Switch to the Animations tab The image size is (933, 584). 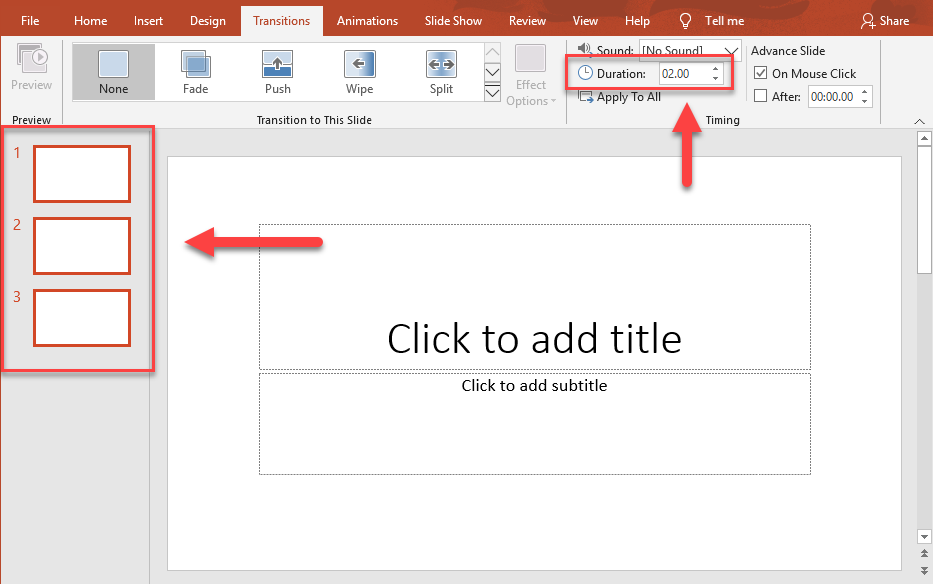pyautogui.click(x=367, y=21)
